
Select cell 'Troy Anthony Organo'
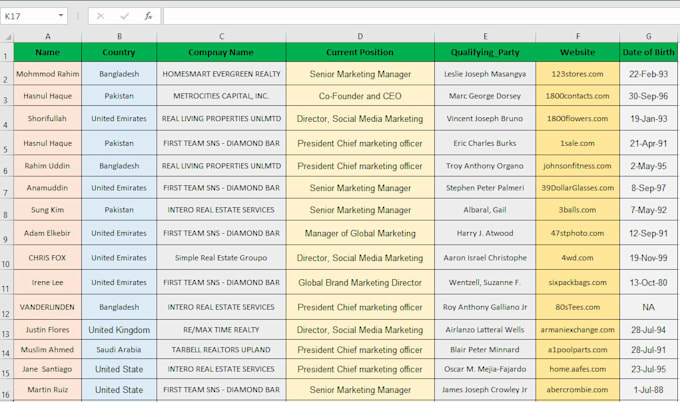pyautogui.click(x=485, y=166)
